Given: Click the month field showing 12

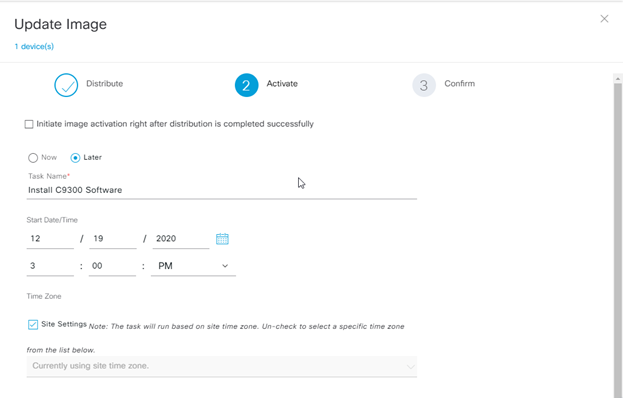Looking at the screenshot, I should tap(50, 239).
